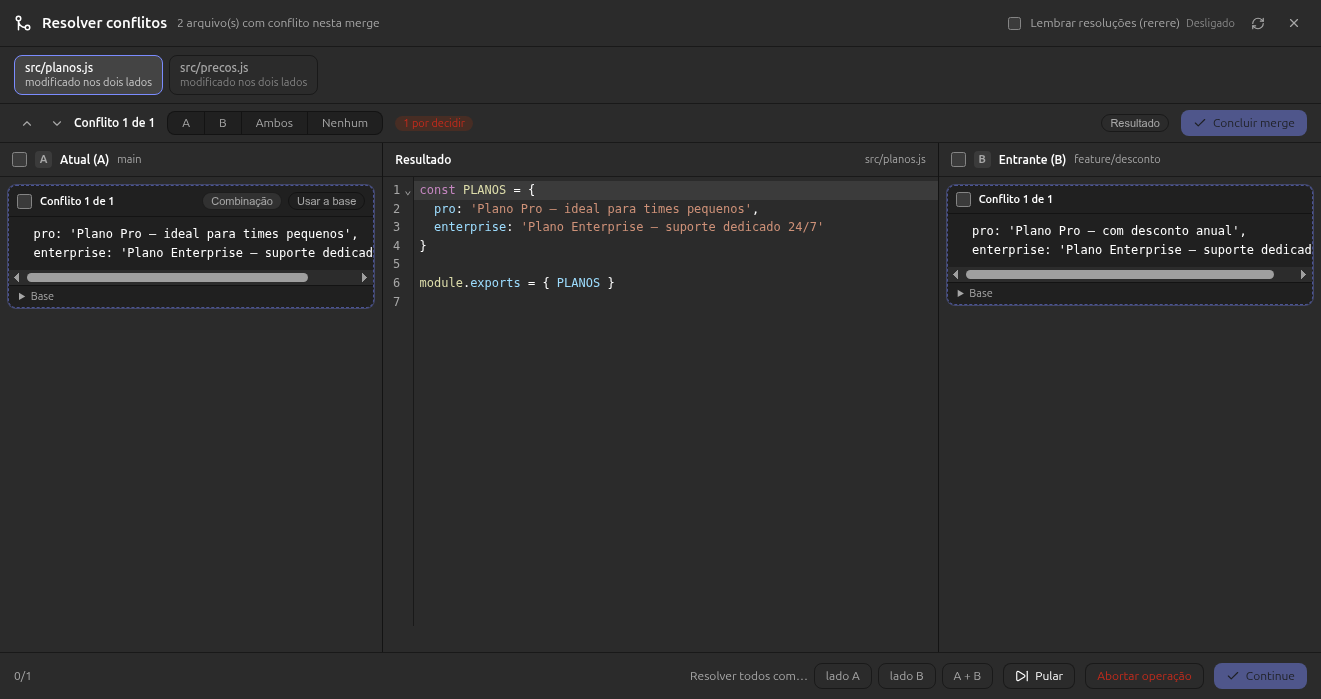Click the '1 por decidir' status badge
1321x699 pixels.
[x=434, y=123]
